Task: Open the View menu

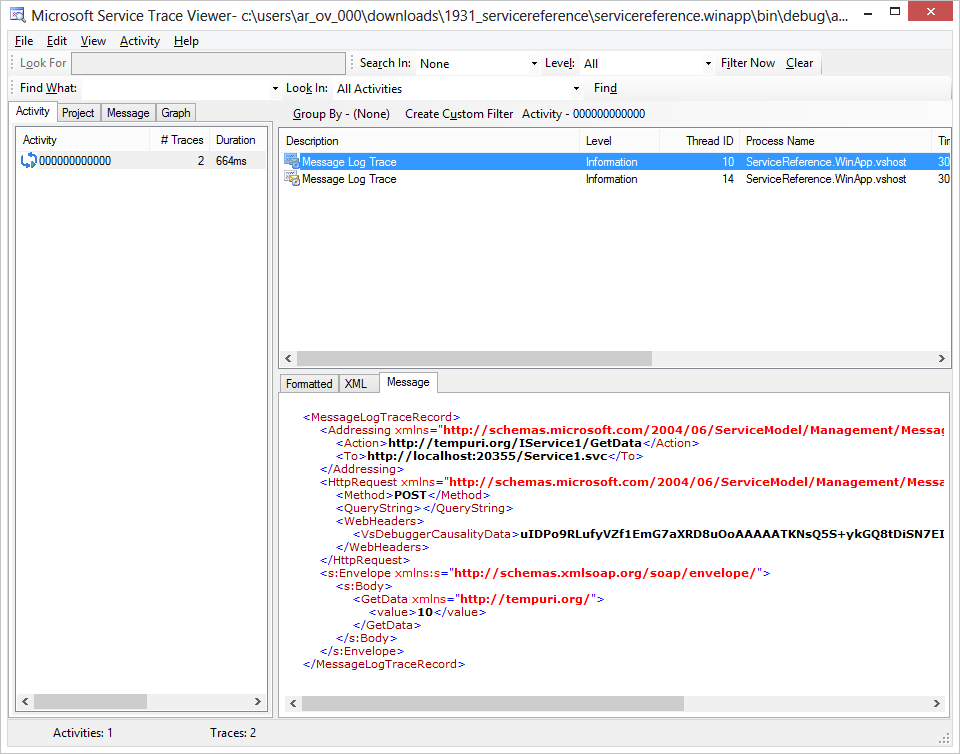Action: click(x=93, y=41)
